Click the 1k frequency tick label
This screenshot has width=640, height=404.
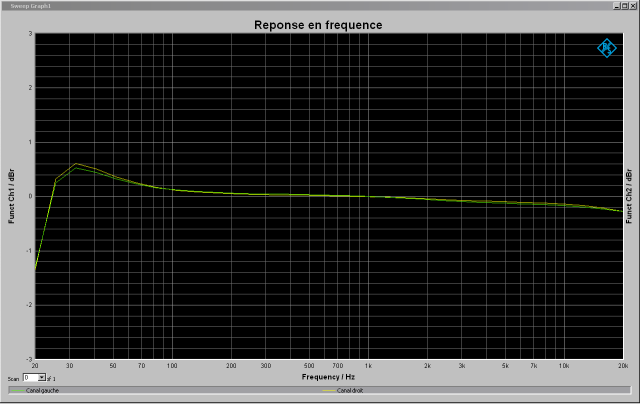pos(368,366)
